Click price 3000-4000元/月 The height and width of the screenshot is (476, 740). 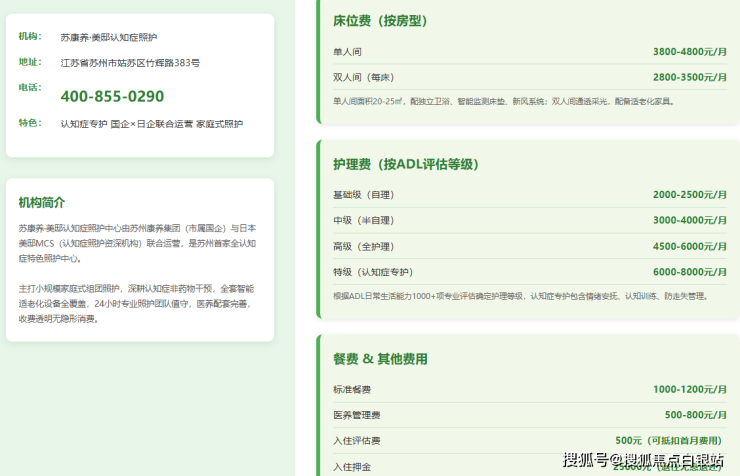pos(690,220)
